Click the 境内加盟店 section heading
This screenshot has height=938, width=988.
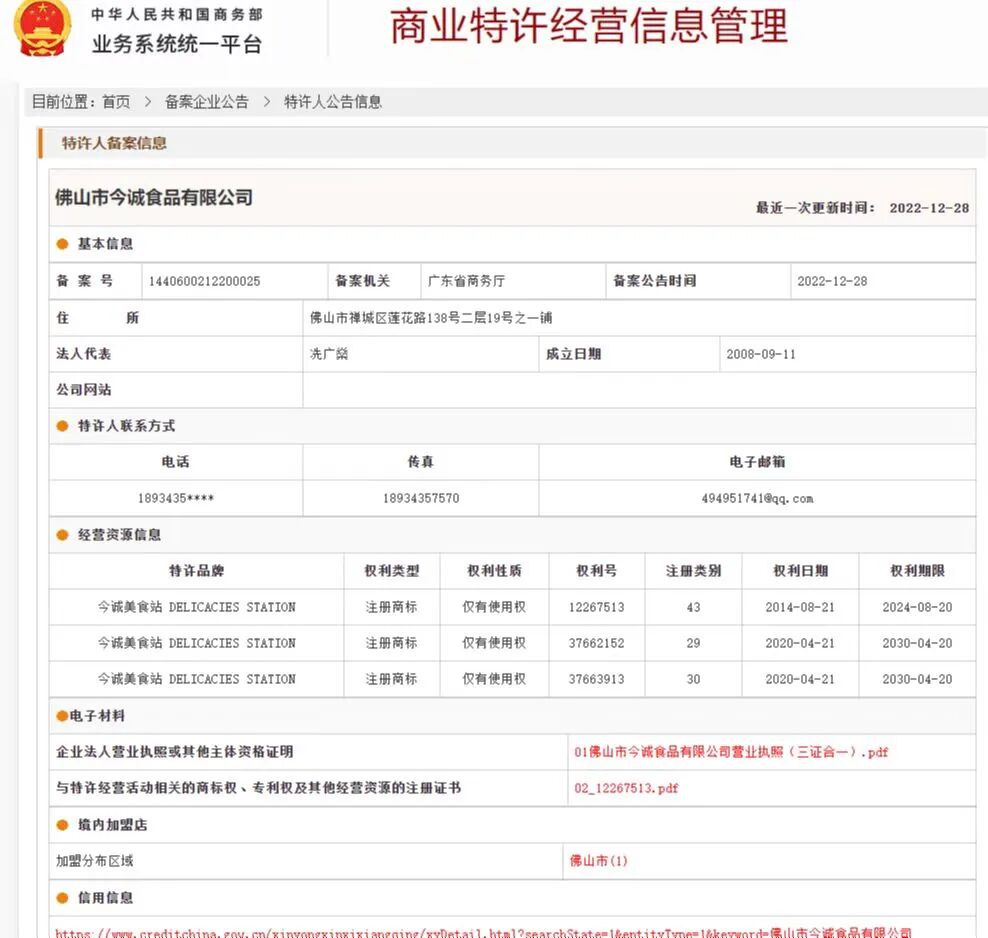pyautogui.click(x=112, y=825)
